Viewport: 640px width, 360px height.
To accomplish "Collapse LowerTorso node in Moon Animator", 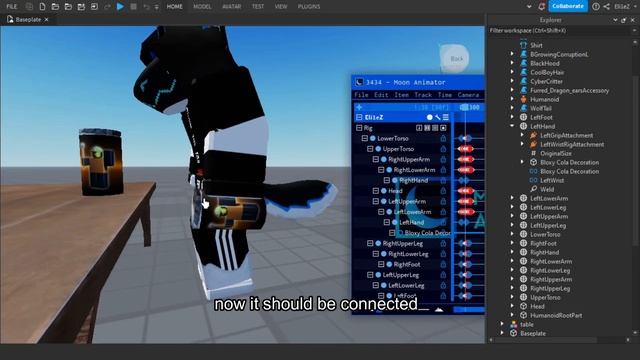I will 365,138.
